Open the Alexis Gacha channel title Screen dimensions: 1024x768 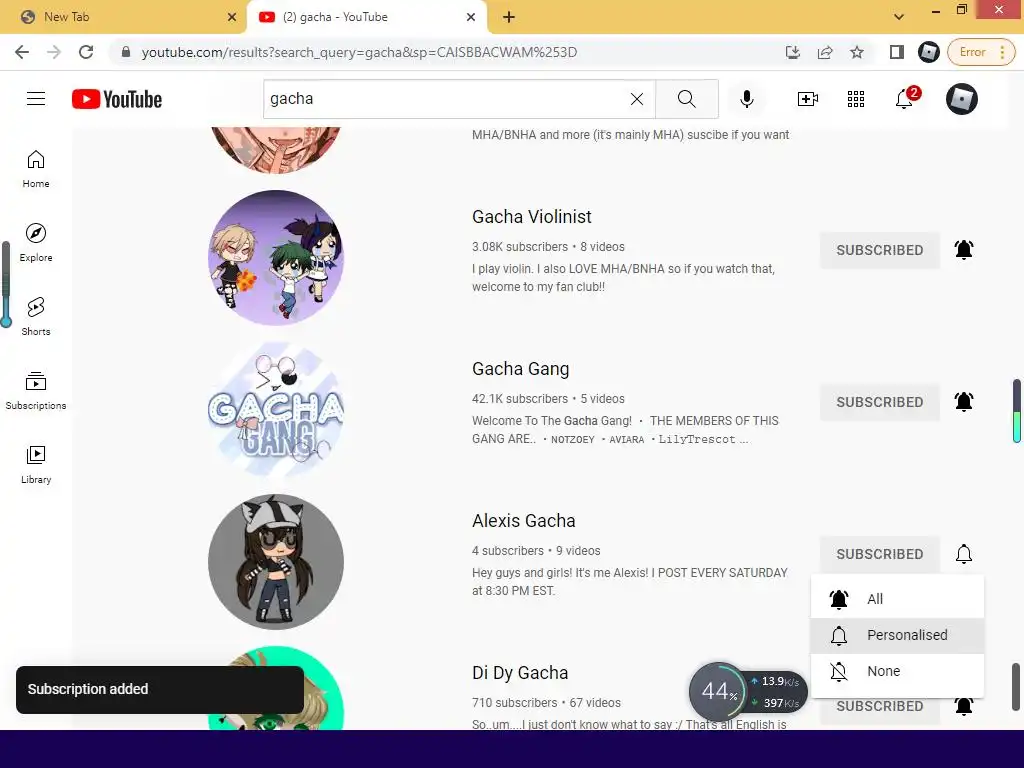click(524, 521)
